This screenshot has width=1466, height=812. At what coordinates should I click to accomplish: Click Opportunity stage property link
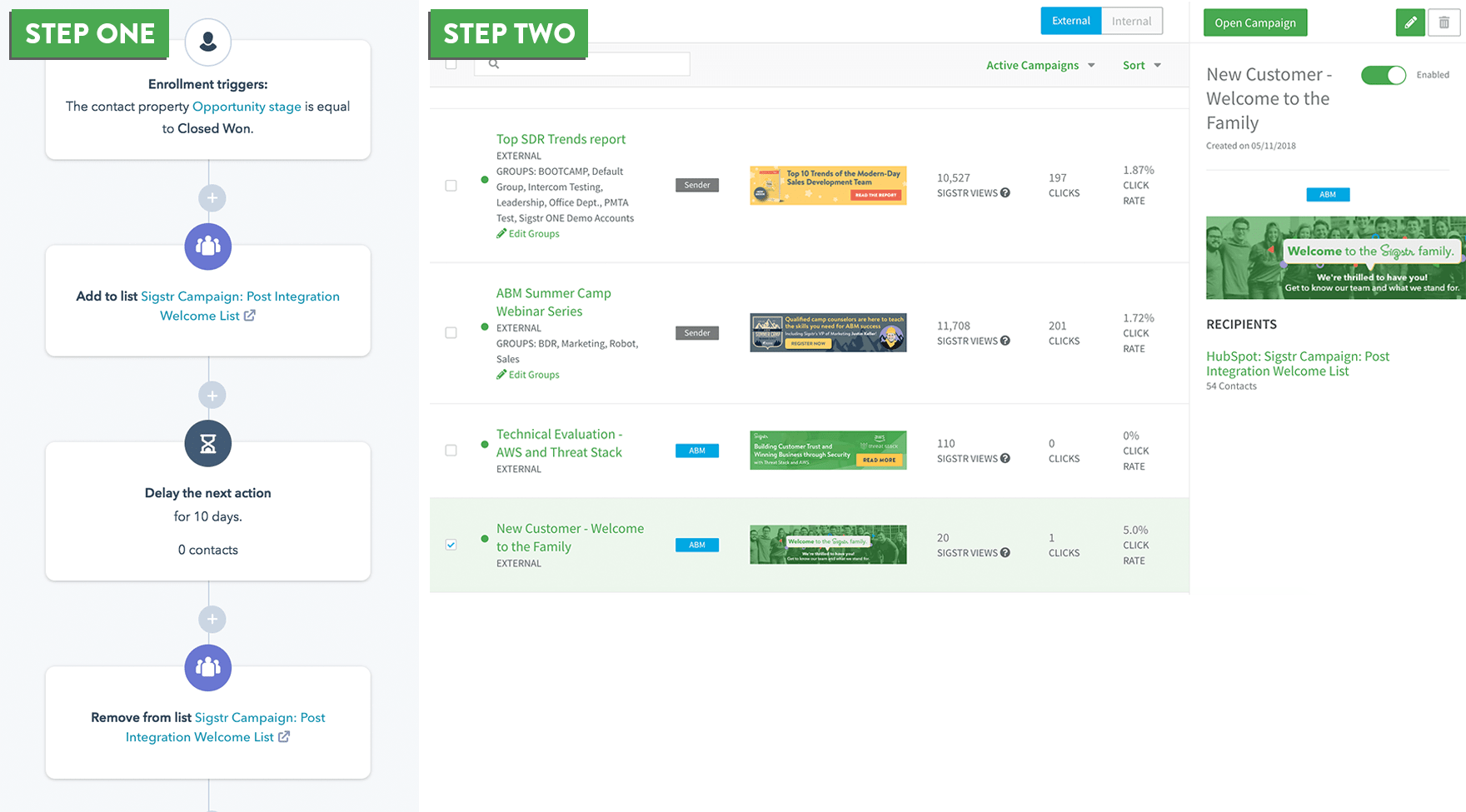247,107
